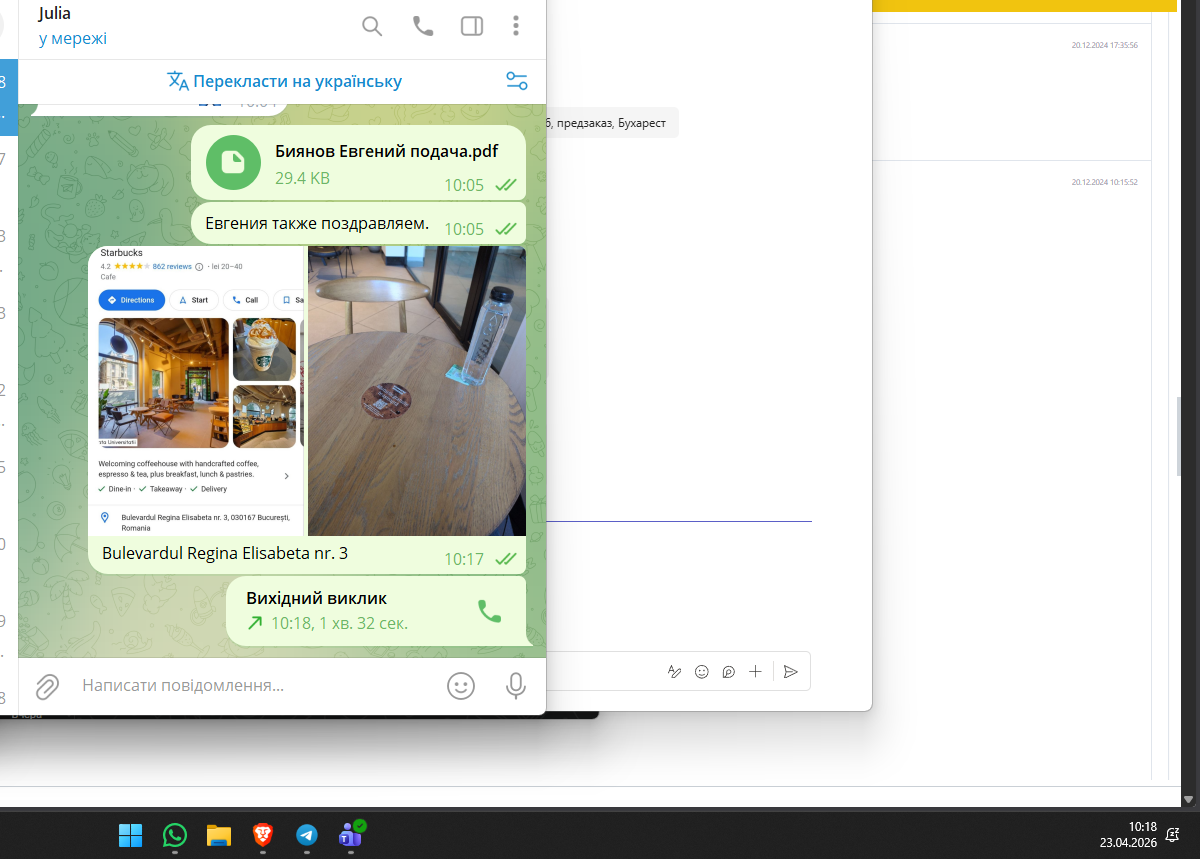Image resolution: width=1200 pixels, height=859 pixels.
Task: Open the Биянов Евгений подача.pdf file icon
Action: pos(233,162)
